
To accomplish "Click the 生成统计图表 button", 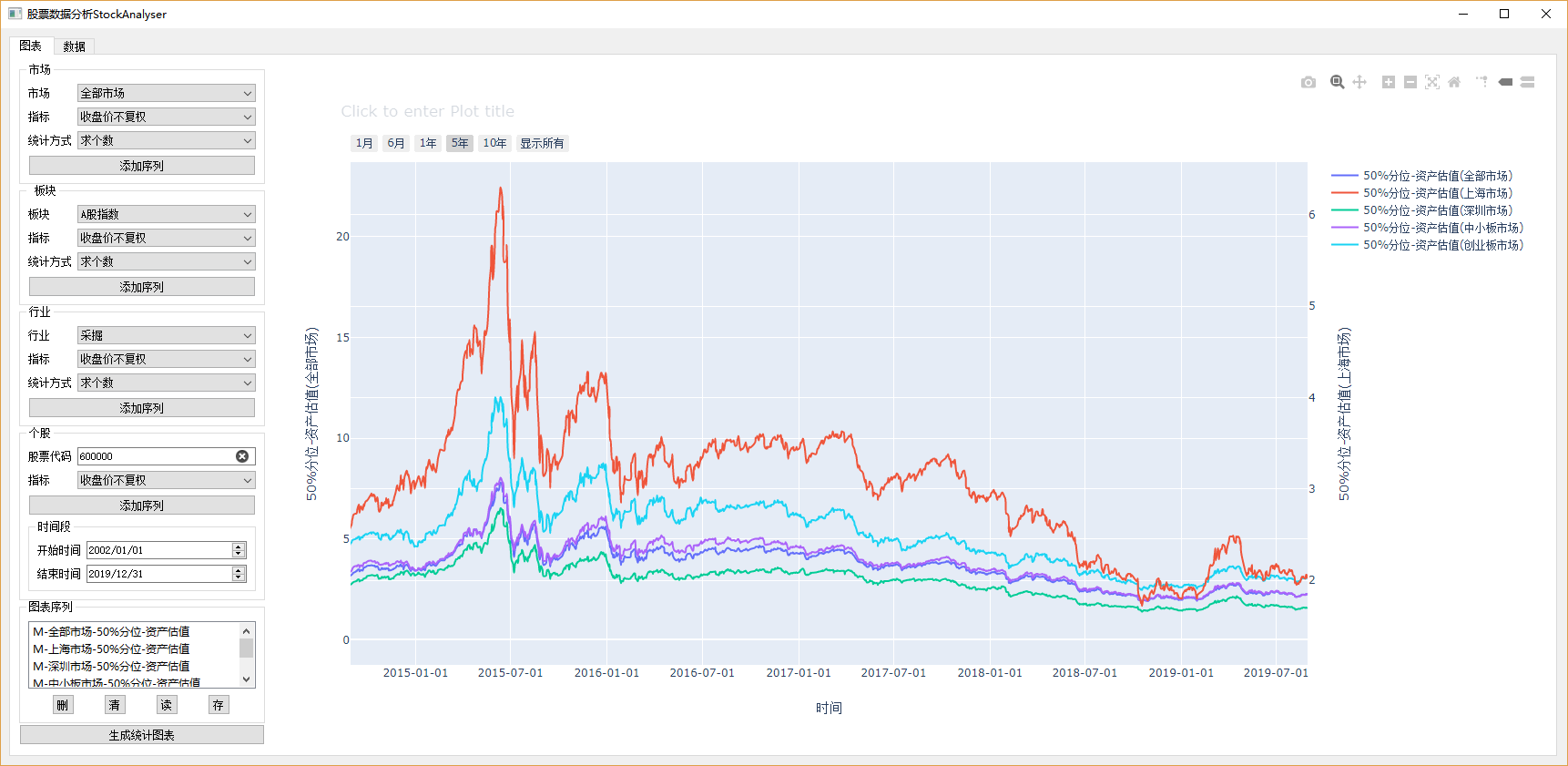I will (142, 735).
